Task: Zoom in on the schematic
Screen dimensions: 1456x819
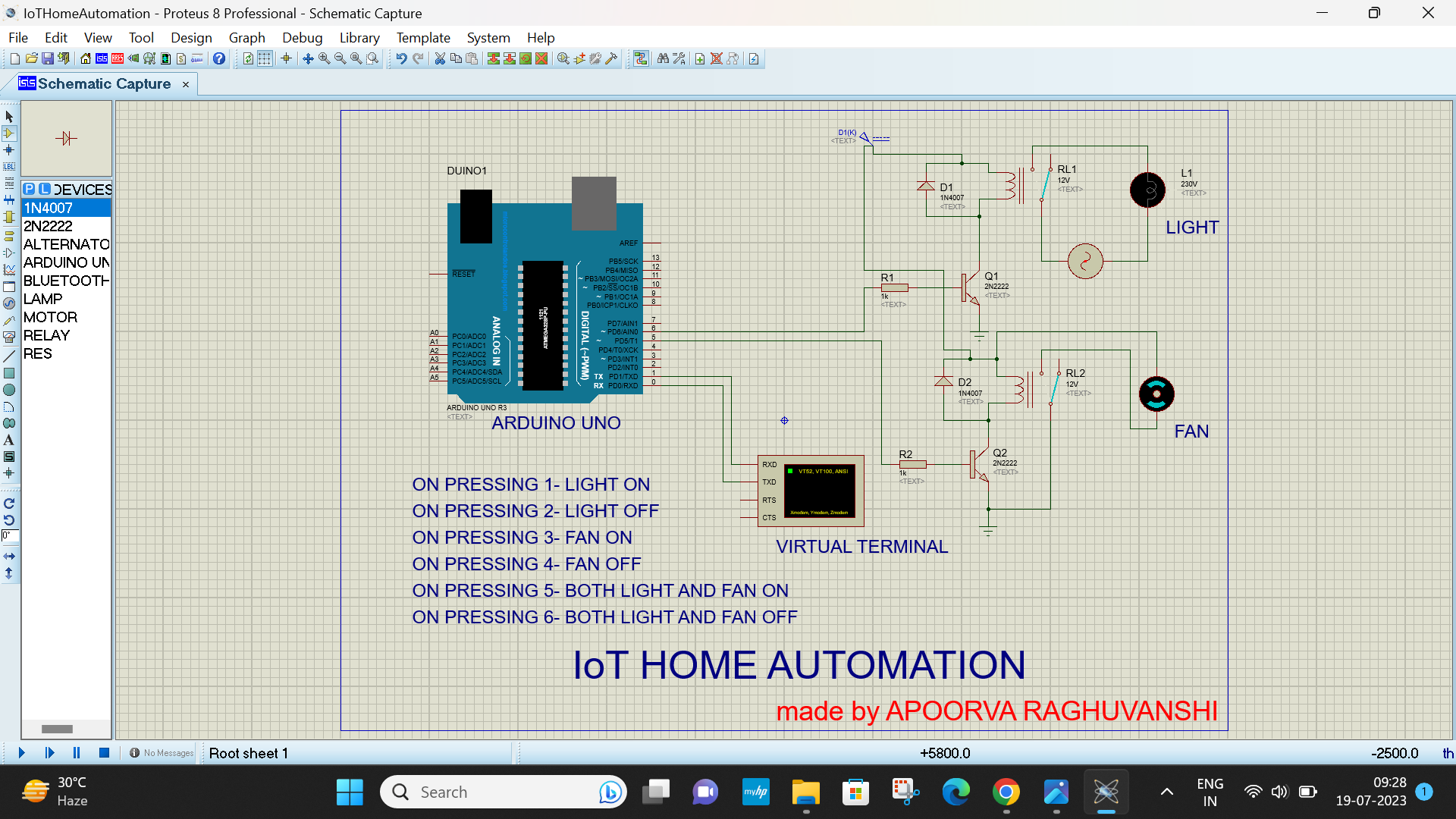Action: click(322, 58)
